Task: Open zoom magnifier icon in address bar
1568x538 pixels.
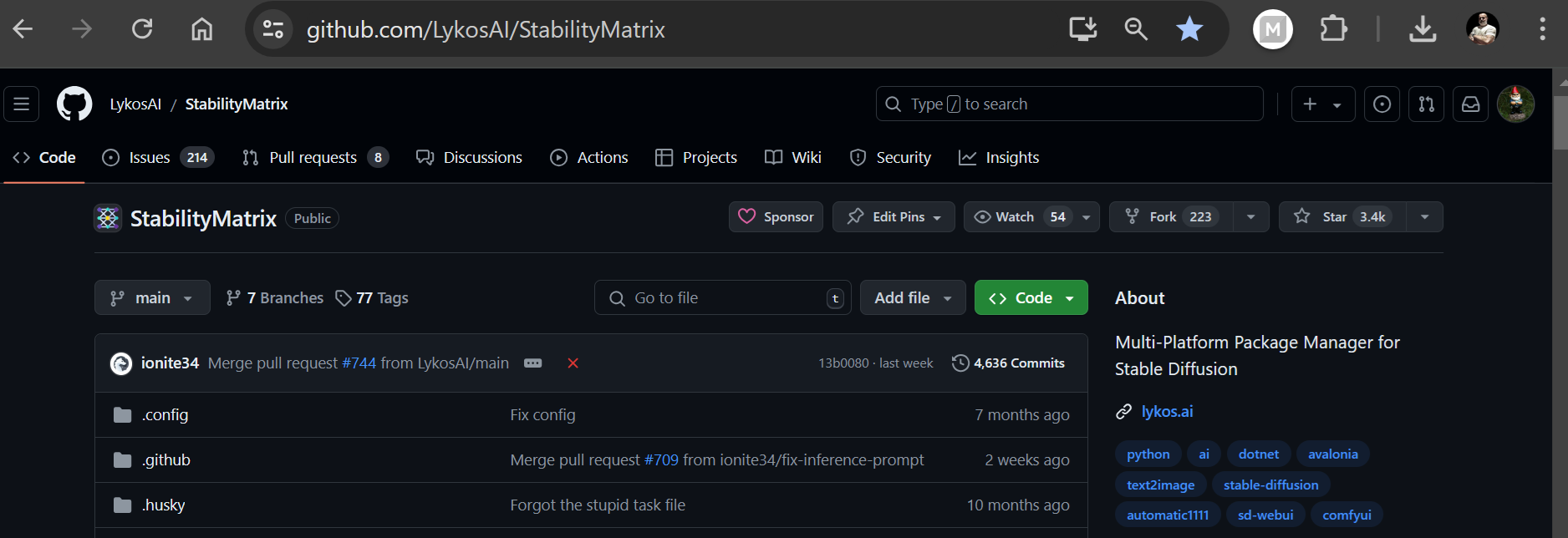Action: coord(1136,29)
